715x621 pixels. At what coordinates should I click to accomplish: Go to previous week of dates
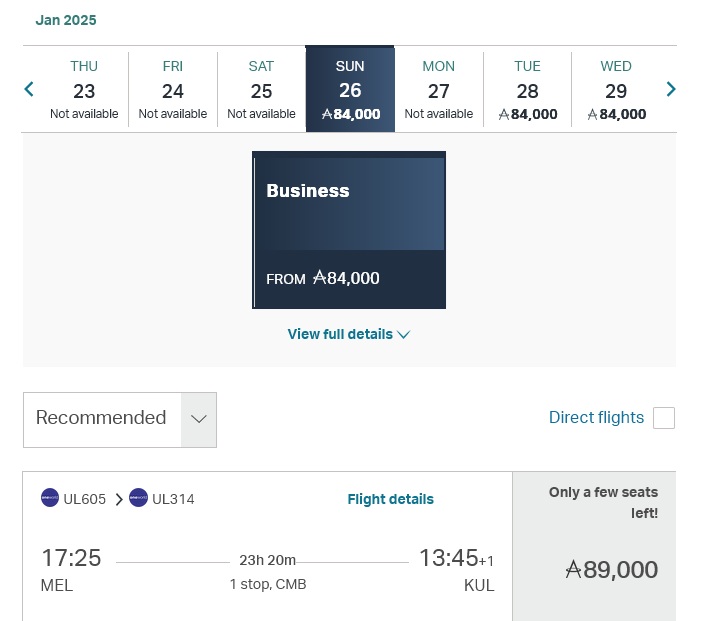click(x=29, y=89)
